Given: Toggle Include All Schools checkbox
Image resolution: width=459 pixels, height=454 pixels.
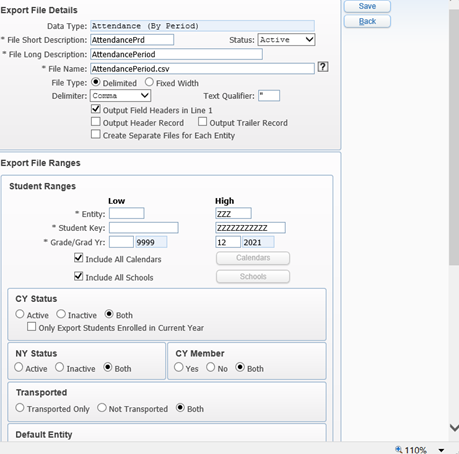Looking at the screenshot, I should (x=79, y=276).
